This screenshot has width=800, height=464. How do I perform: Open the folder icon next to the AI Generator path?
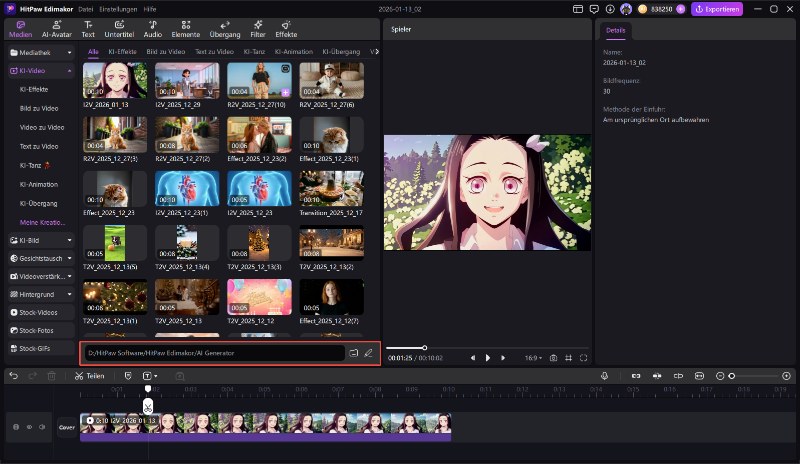pos(353,353)
